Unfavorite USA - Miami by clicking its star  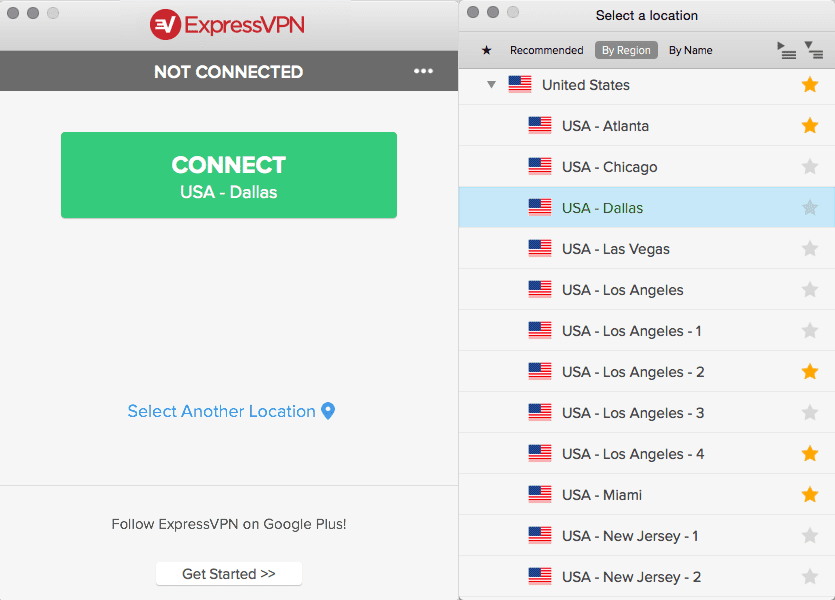[x=810, y=494]
